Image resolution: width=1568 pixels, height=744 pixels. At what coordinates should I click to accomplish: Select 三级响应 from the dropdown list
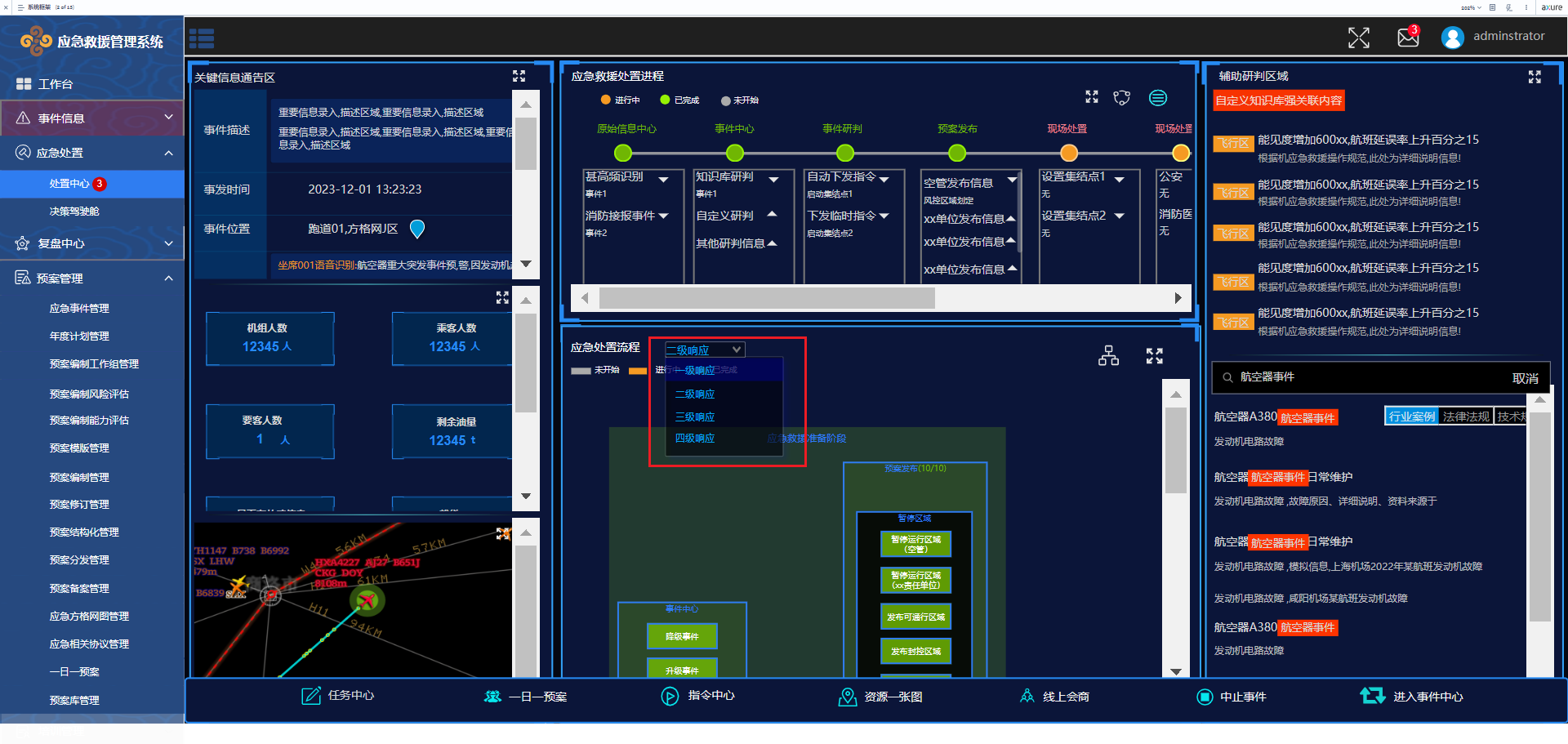695,417
